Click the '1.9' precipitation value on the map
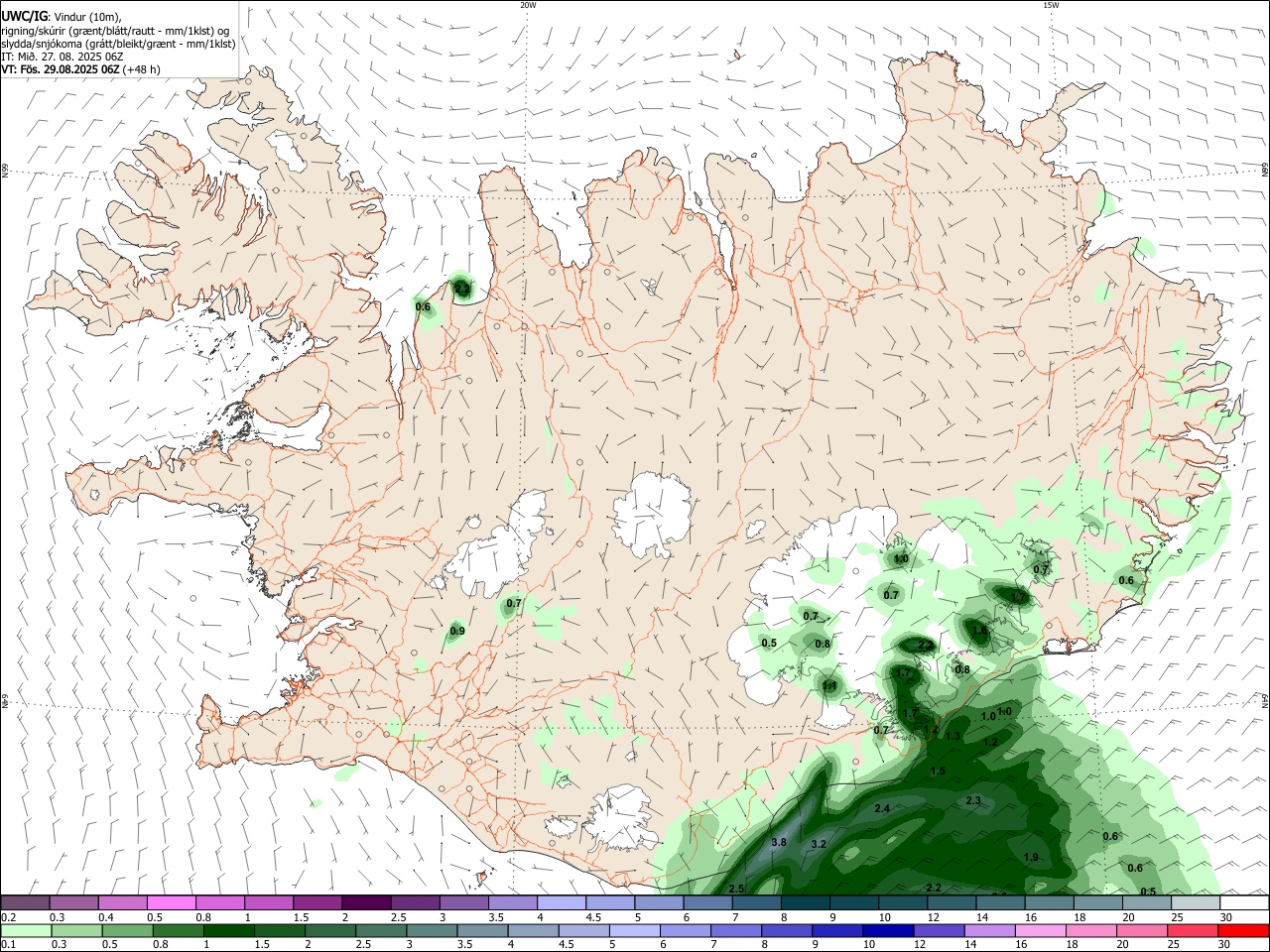The image size is (1270, 952). point(1031,857)
